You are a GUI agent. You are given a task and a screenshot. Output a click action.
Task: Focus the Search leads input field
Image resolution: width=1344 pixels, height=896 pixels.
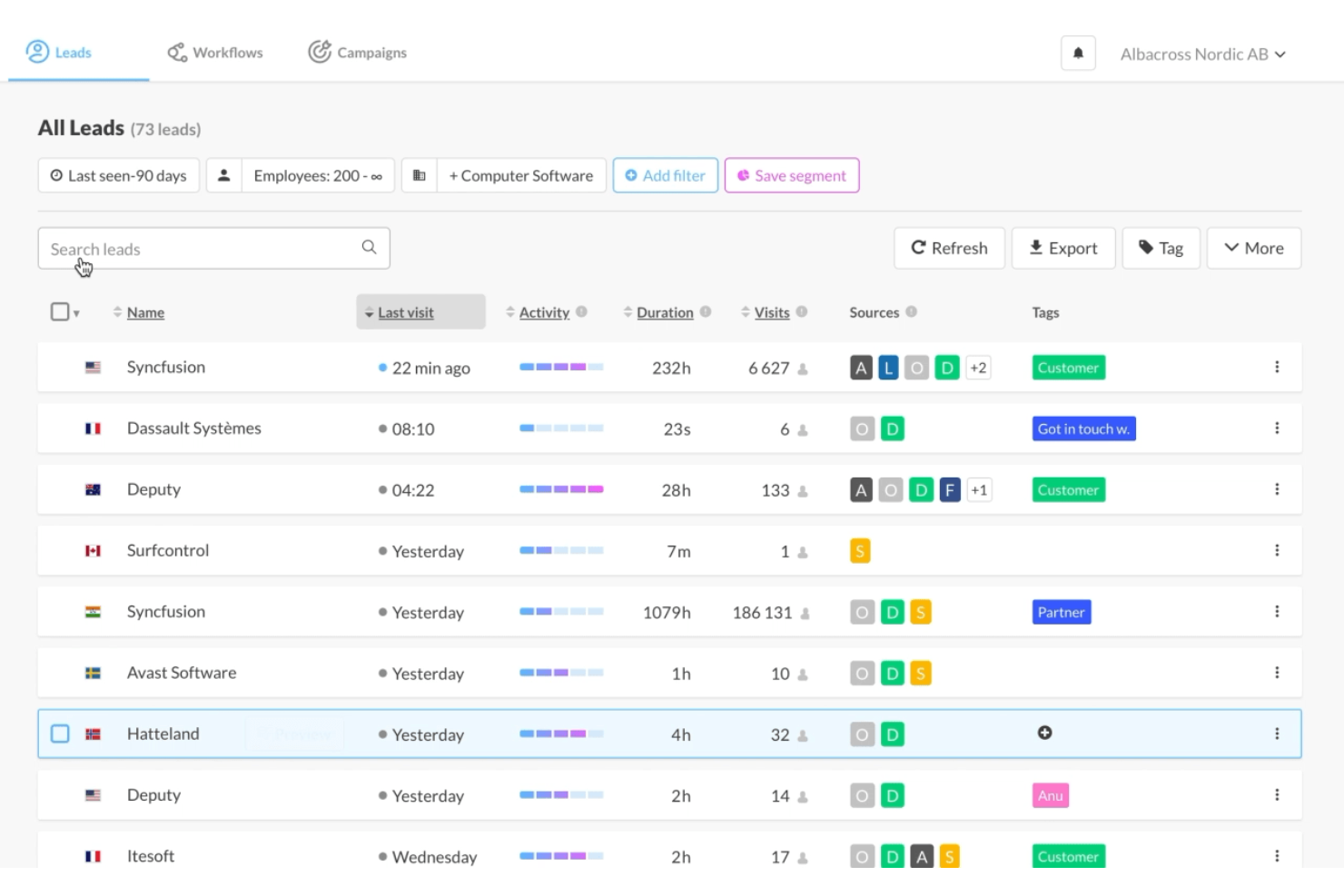point(200,249)
